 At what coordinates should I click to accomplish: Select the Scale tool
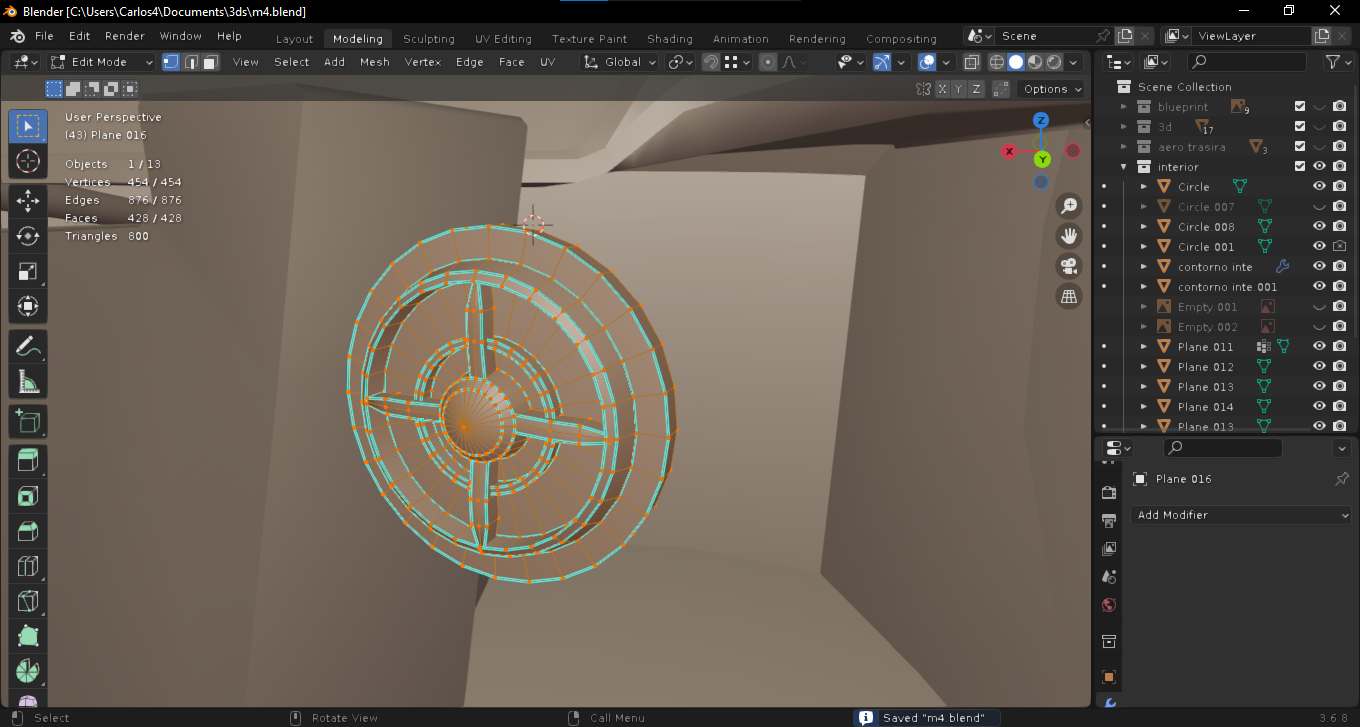tap(28, 272)
